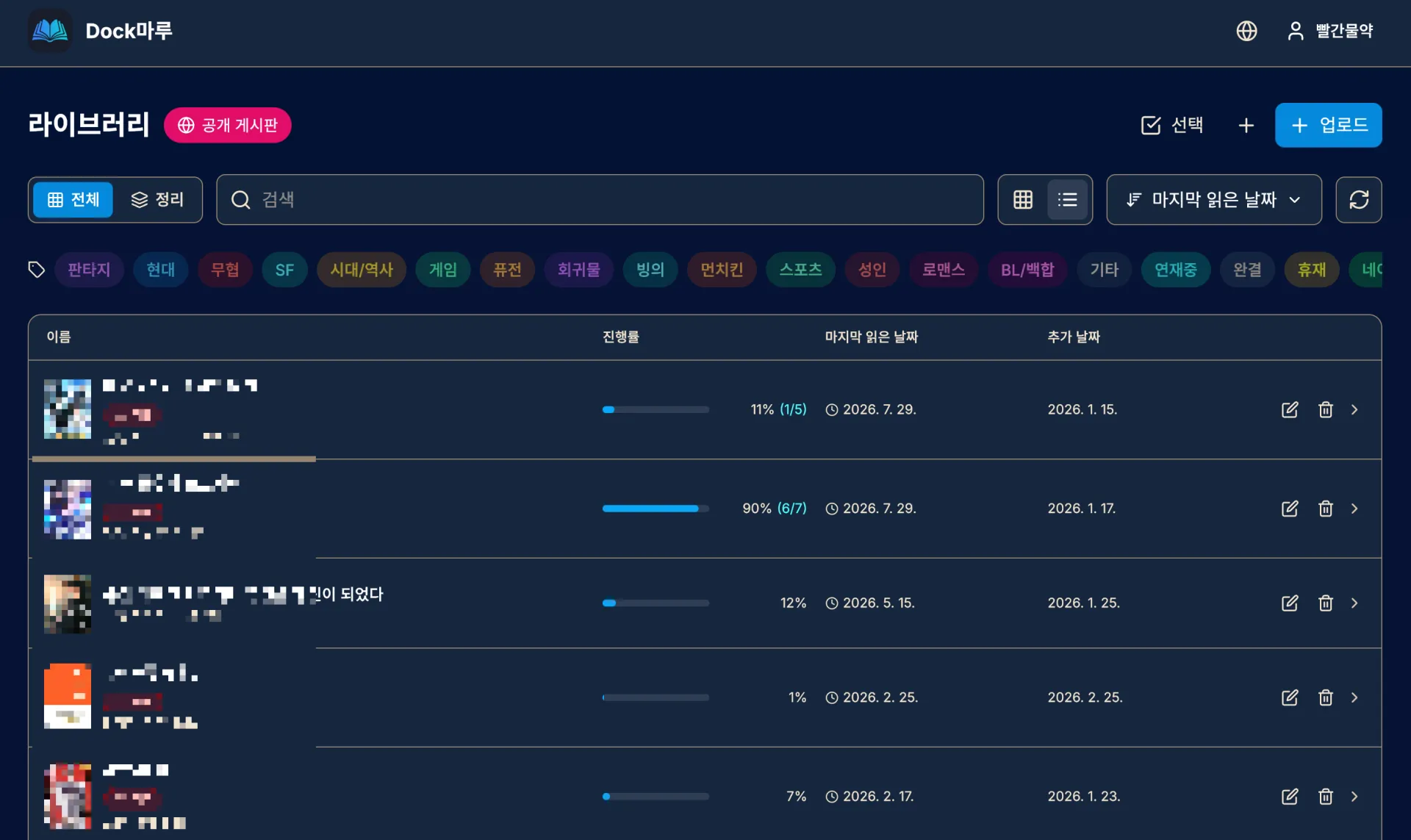Open the language globe menu
Image resolution: width=1411 pixels, height=840 pixels.
coord(1246,31)
